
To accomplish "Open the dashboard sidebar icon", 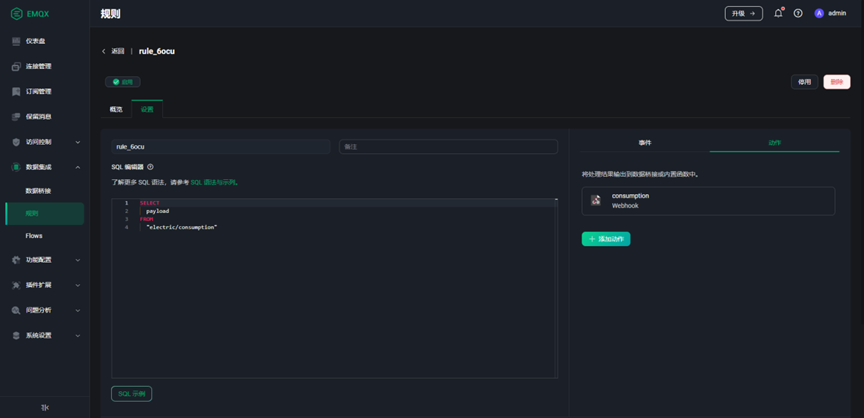I will click(17, 41).
